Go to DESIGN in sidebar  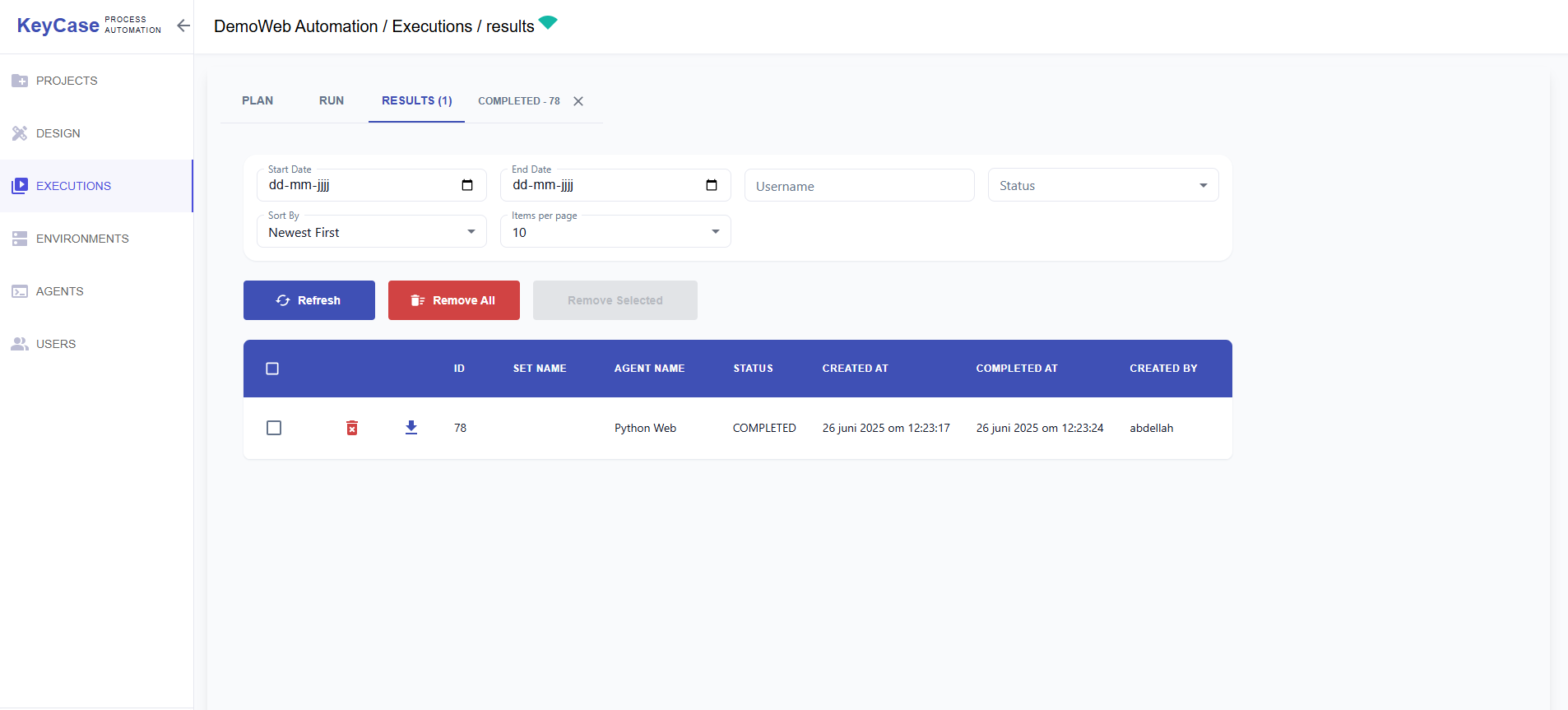(x=96, y=133)
